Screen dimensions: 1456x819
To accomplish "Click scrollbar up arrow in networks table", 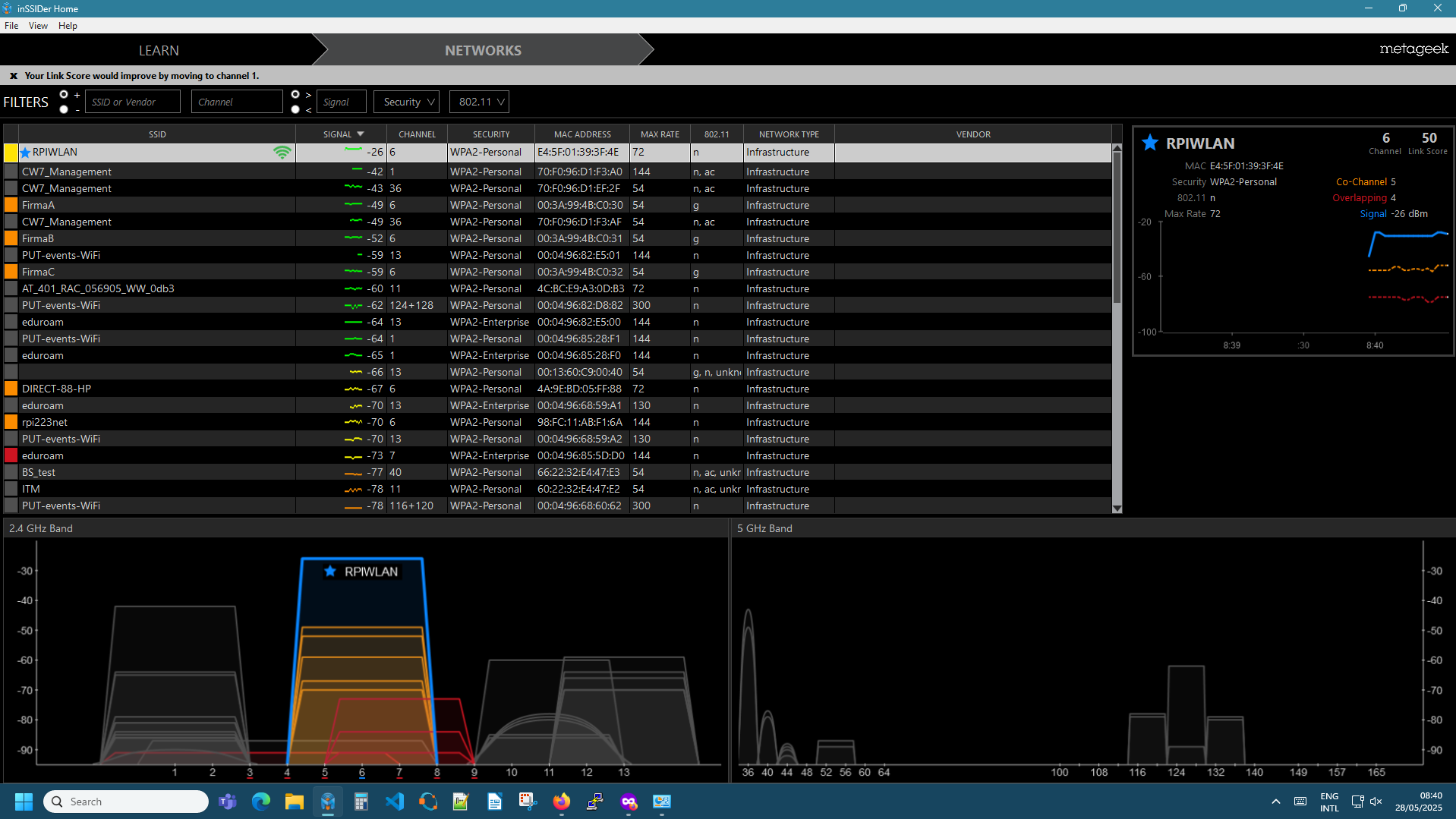I will pos(1117,148).
